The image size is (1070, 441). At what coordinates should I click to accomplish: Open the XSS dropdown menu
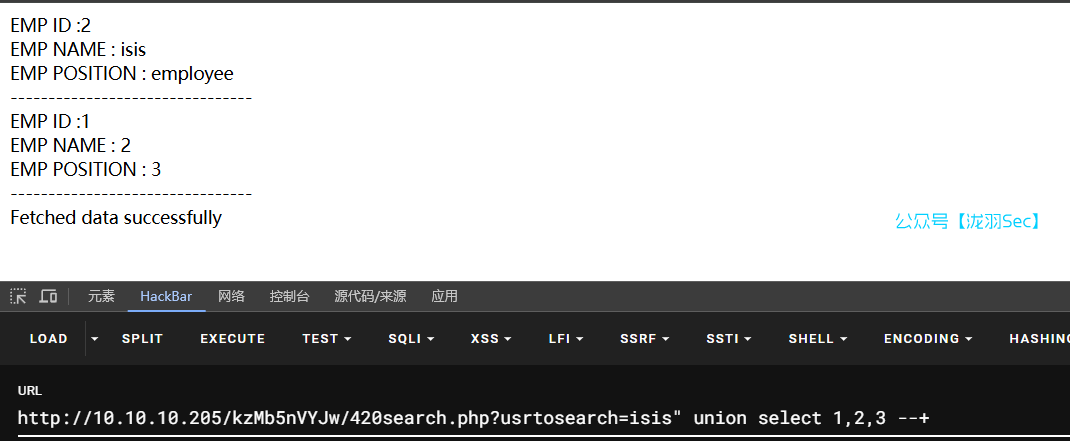pos(491,339)
